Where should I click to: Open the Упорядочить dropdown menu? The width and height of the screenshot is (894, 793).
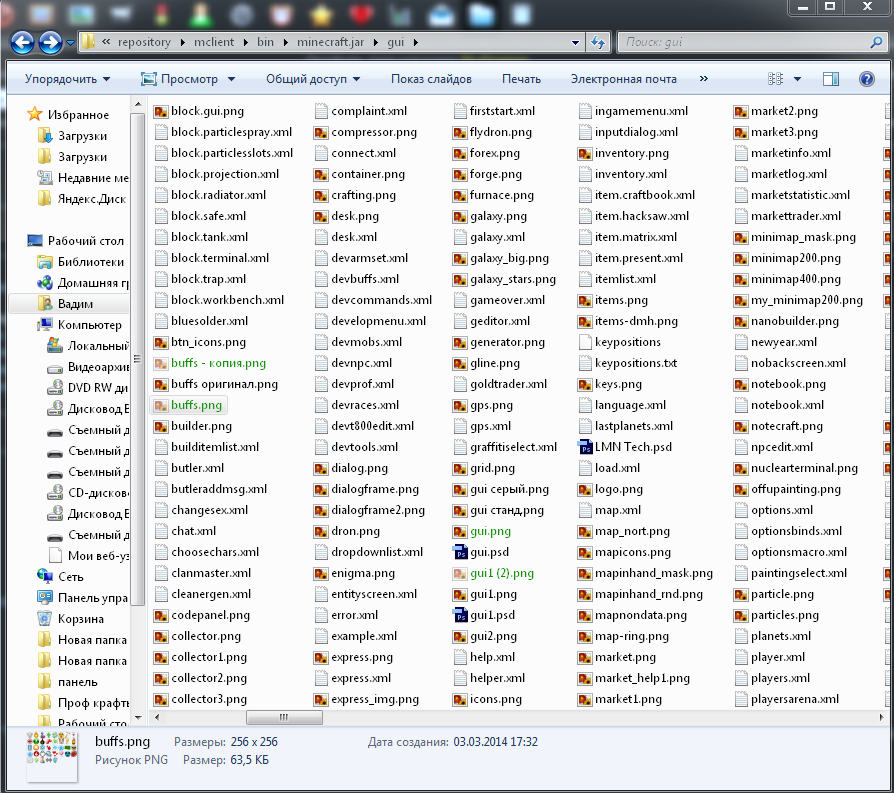click(x=68, y=79)
